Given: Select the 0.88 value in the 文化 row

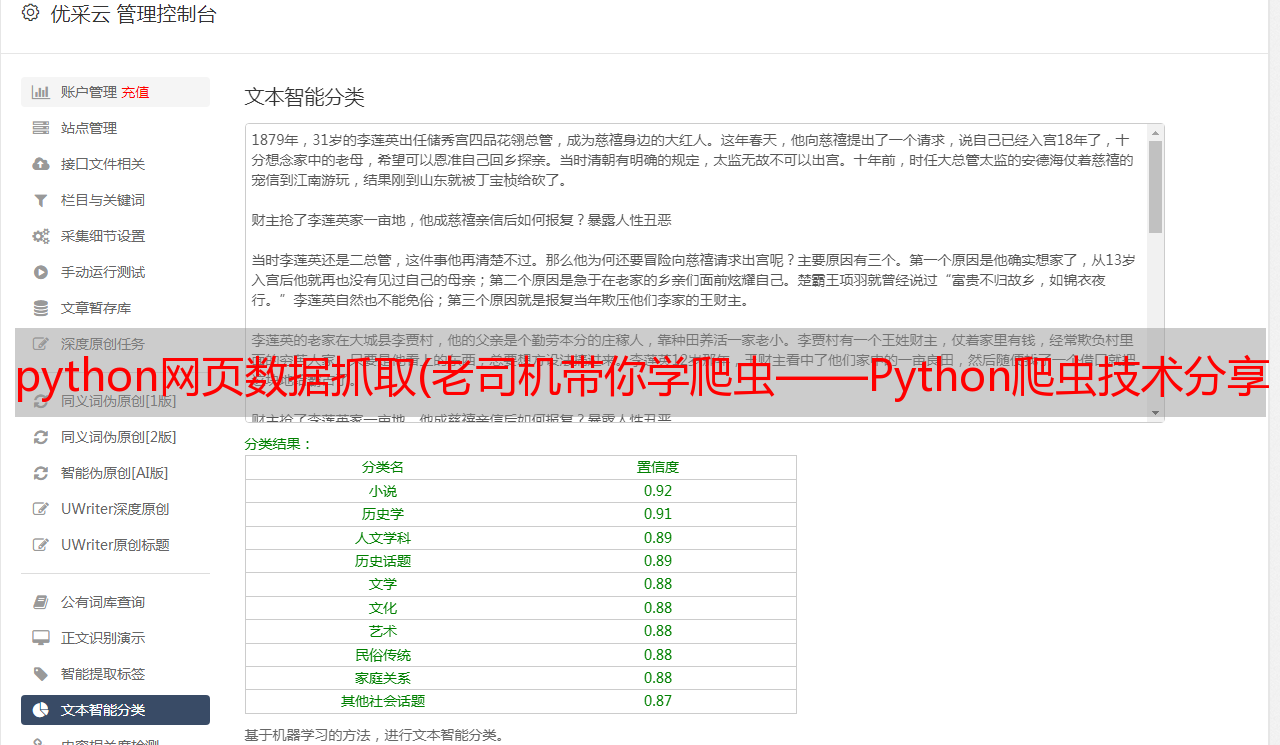Looking at the screenshot, I should 658,608.
